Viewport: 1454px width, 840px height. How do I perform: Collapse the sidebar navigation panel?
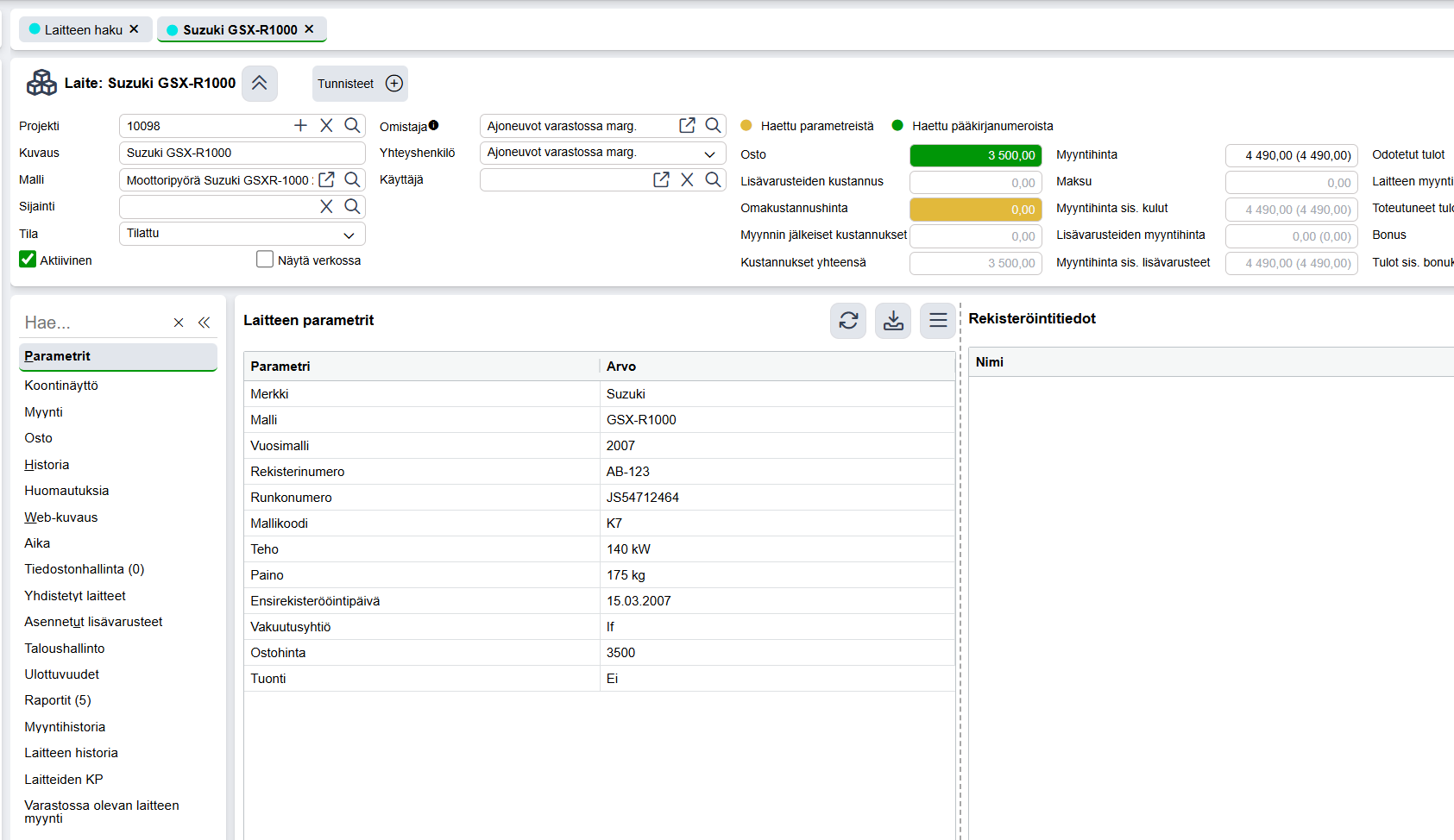[204, 323]
